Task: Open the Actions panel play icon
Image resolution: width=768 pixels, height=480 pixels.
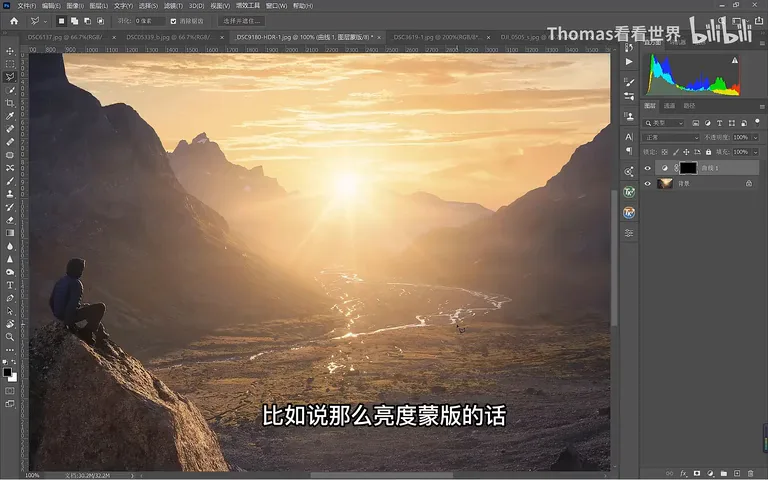Action: pyautogui.click(x=629, y=62)
